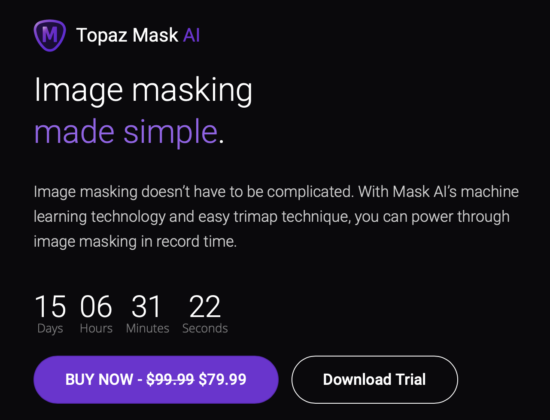Click the 22 seconds countdown number
The height and width of the screenshot is (420, 550).
(205, 307)
